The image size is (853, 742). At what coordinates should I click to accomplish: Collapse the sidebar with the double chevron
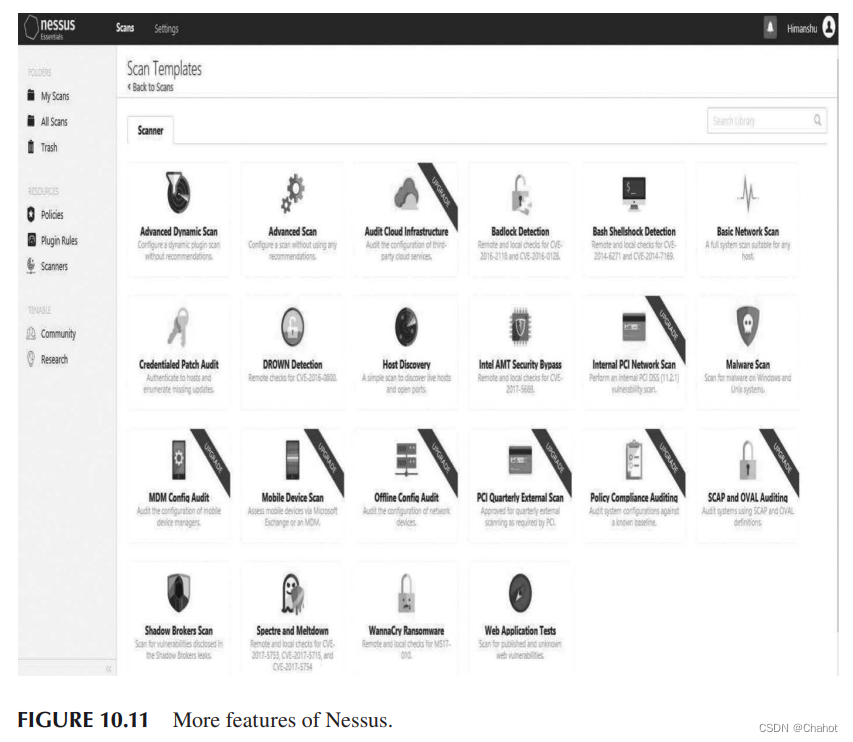pos(108,669)
